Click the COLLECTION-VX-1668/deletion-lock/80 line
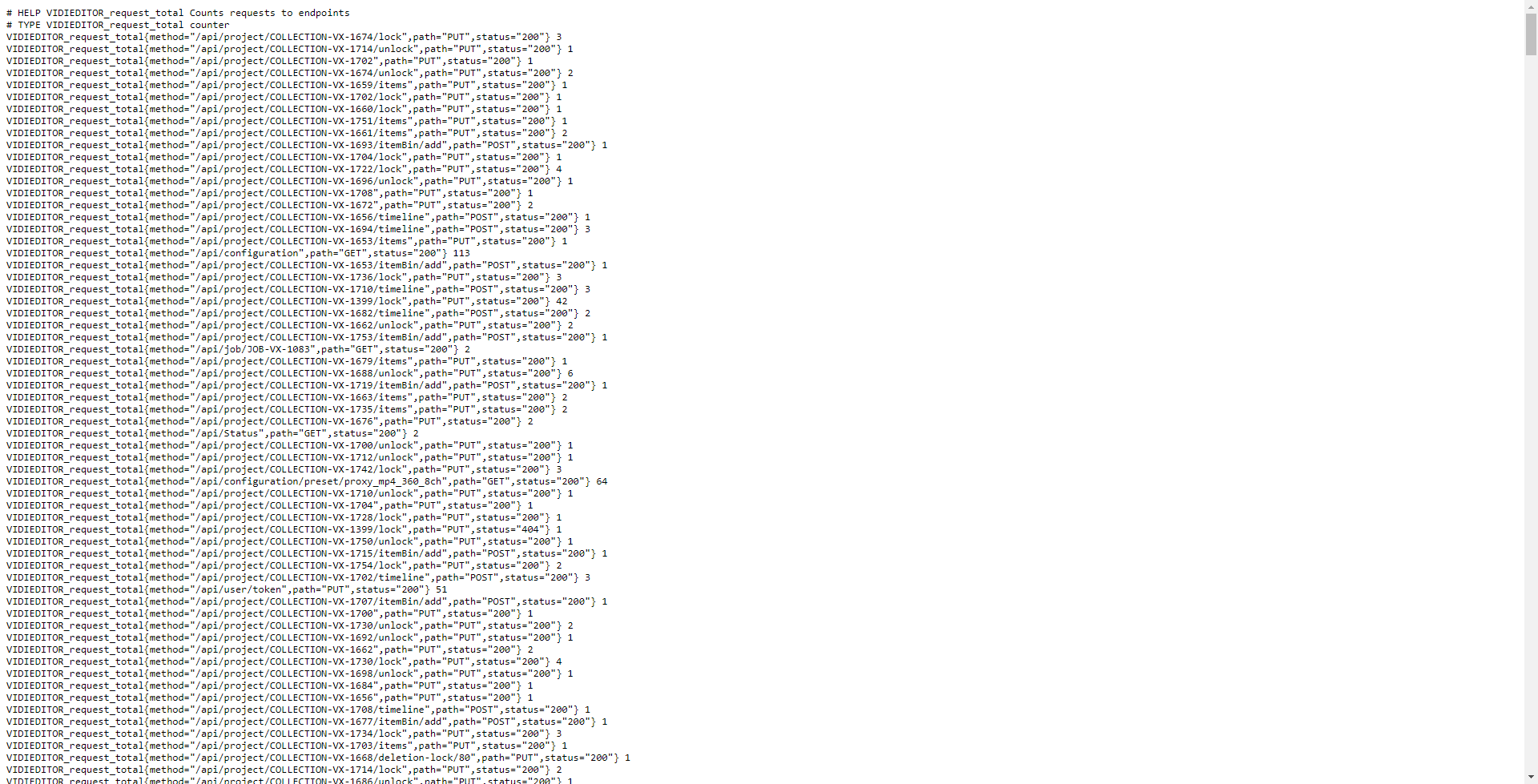The height and width of the screenshot is (784, 1538). pyautogui.click(x=318, y=758)
